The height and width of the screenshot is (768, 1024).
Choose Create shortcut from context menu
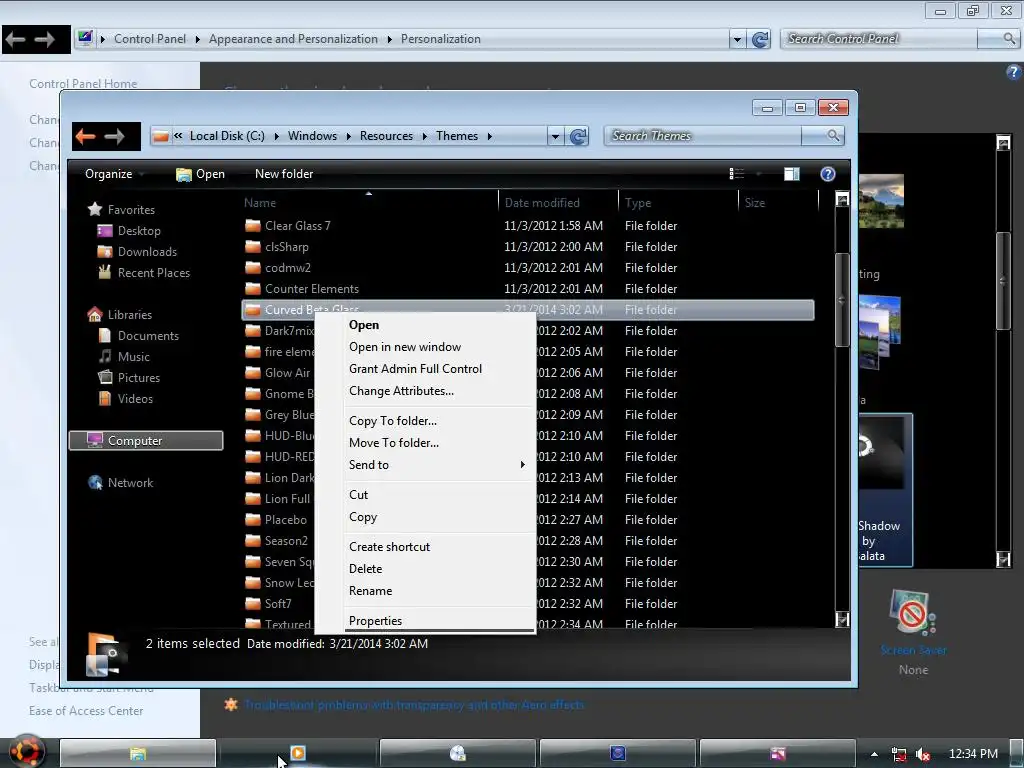(389, 547)
